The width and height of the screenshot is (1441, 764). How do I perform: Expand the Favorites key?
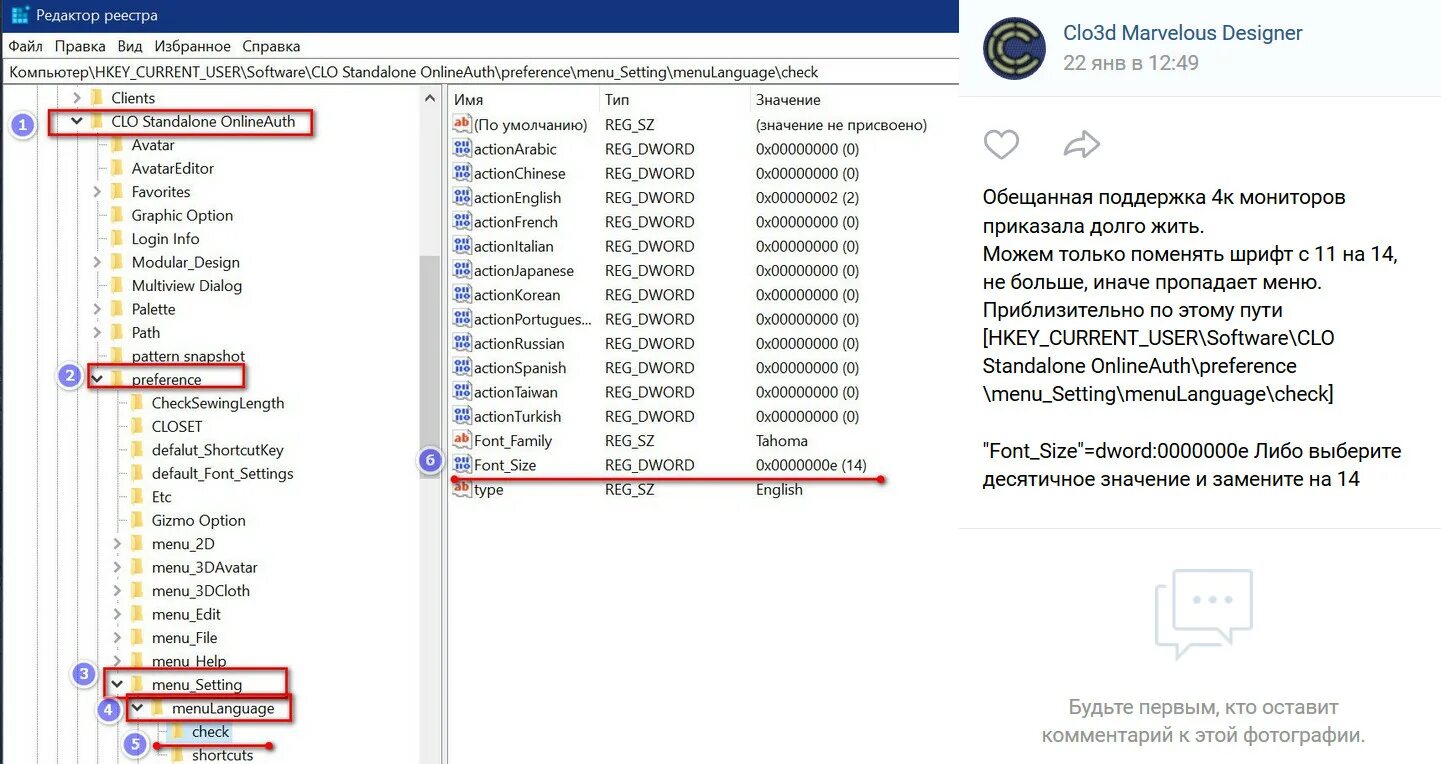click(x=97, y=192)
